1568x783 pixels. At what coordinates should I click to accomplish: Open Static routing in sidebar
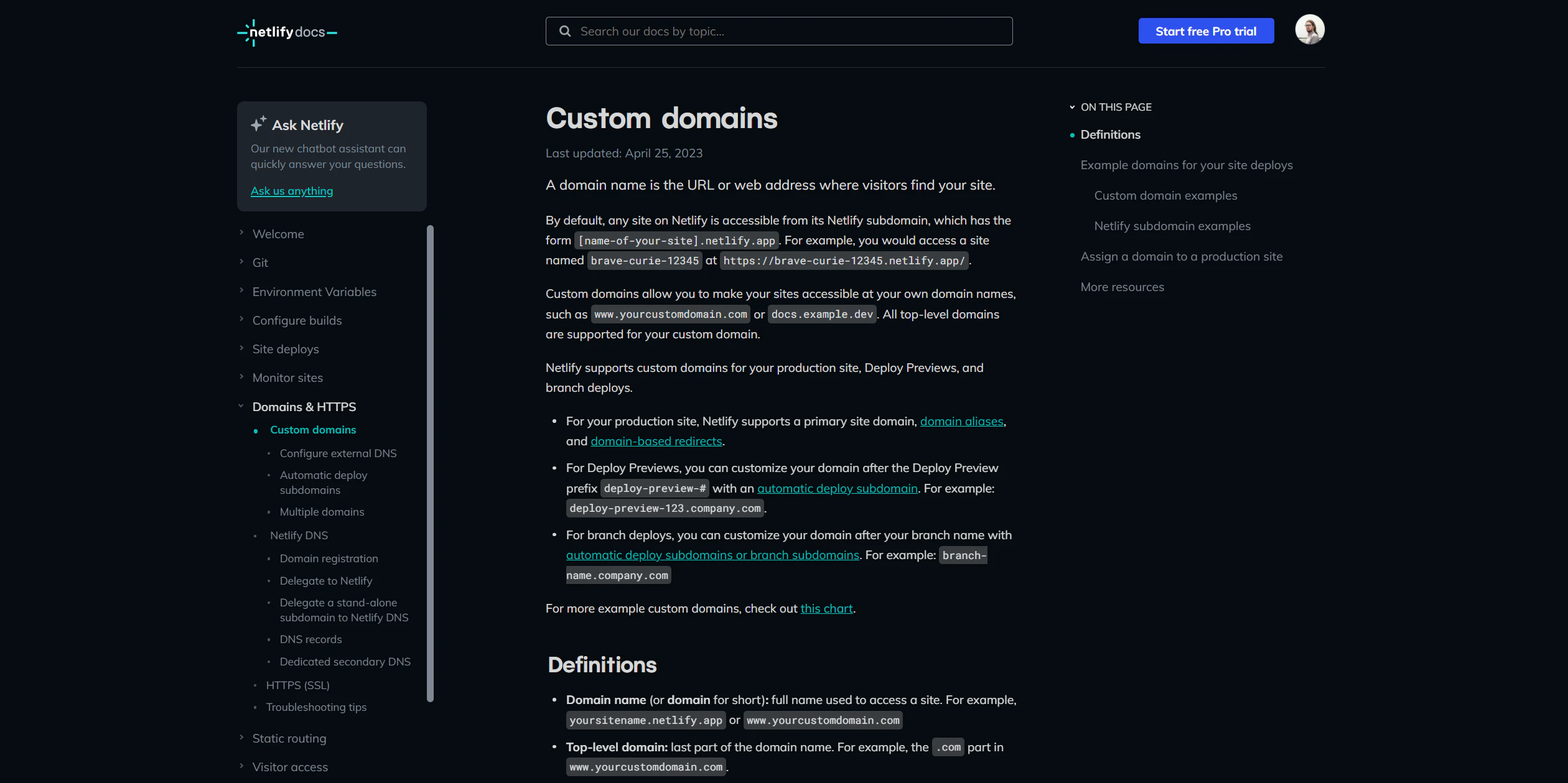(x=289, y=738)
